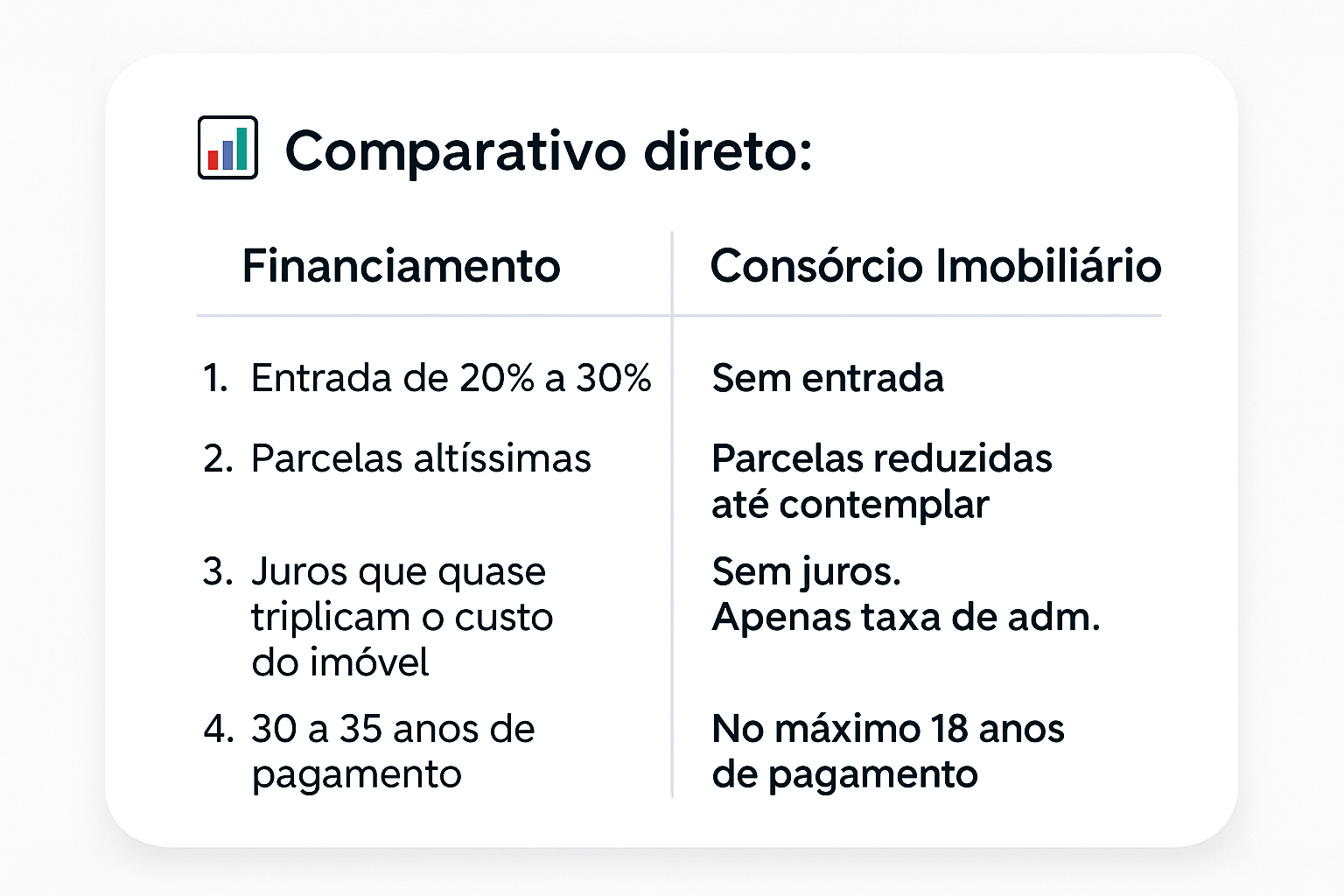The image size is (1344, 896).
Task: Click "Entrada de 20% a 30%" text
Action: click(x=451, y=378)
